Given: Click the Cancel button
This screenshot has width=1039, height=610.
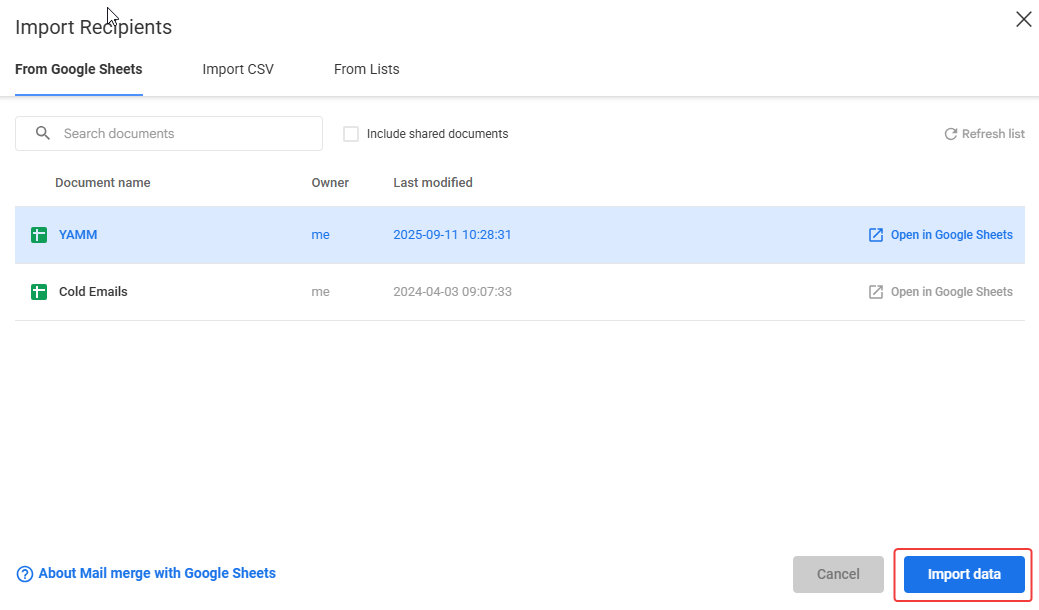Looking at the screenshot, I should [838, 574].
